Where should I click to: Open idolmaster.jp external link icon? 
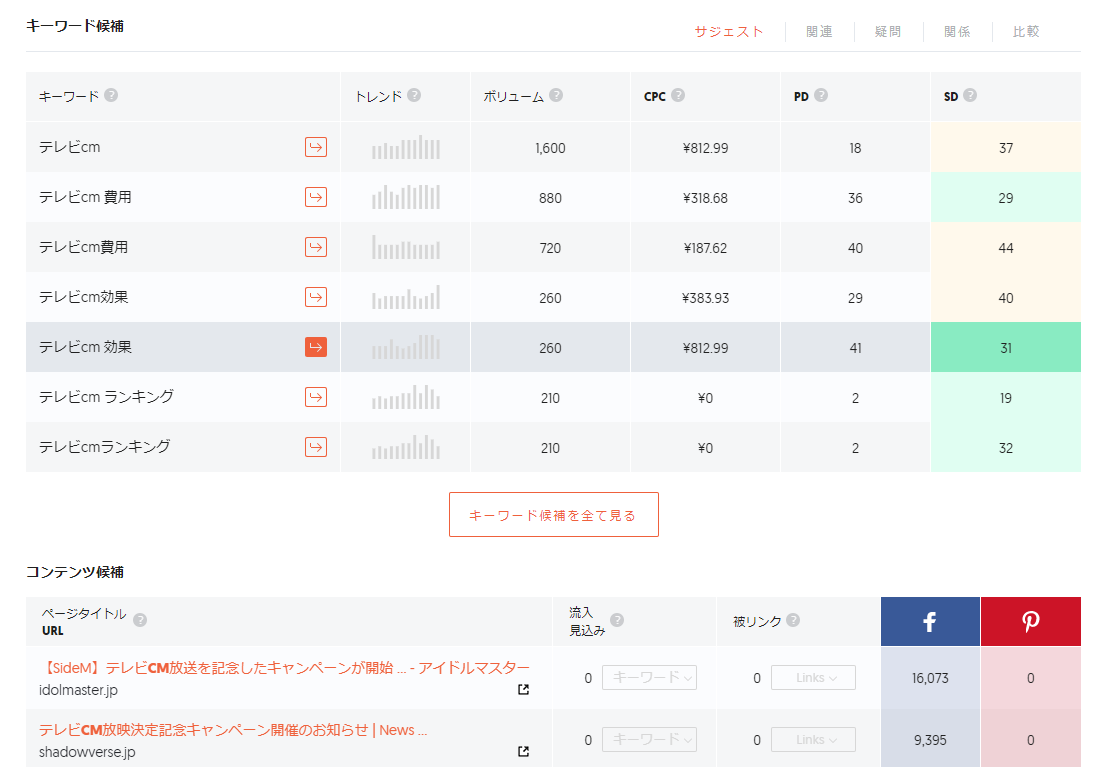523,689
